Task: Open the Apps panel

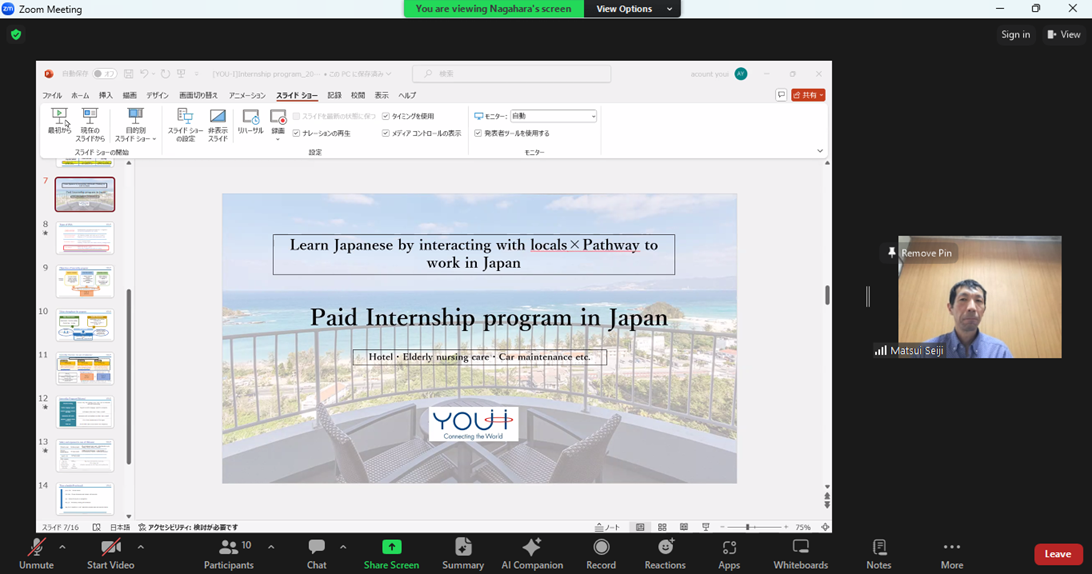Action: pyautogui.click(x=729, y=553)
